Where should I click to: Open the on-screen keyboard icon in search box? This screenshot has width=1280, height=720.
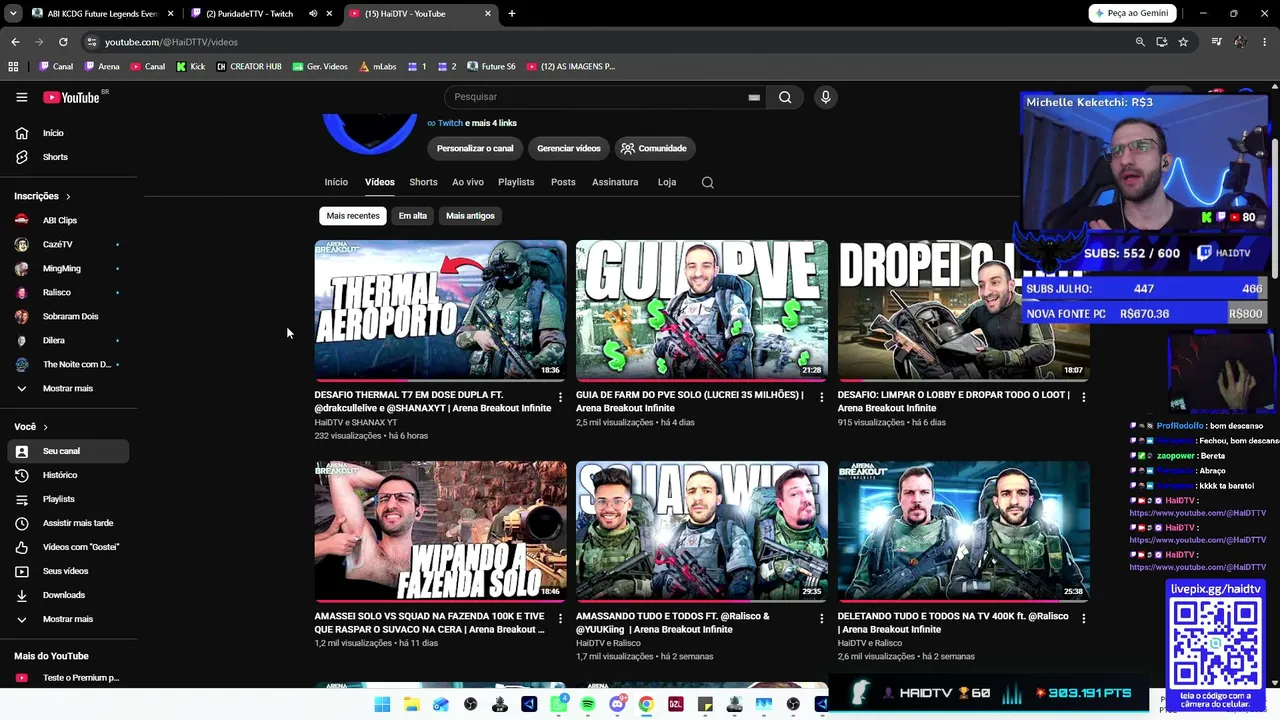754,97
